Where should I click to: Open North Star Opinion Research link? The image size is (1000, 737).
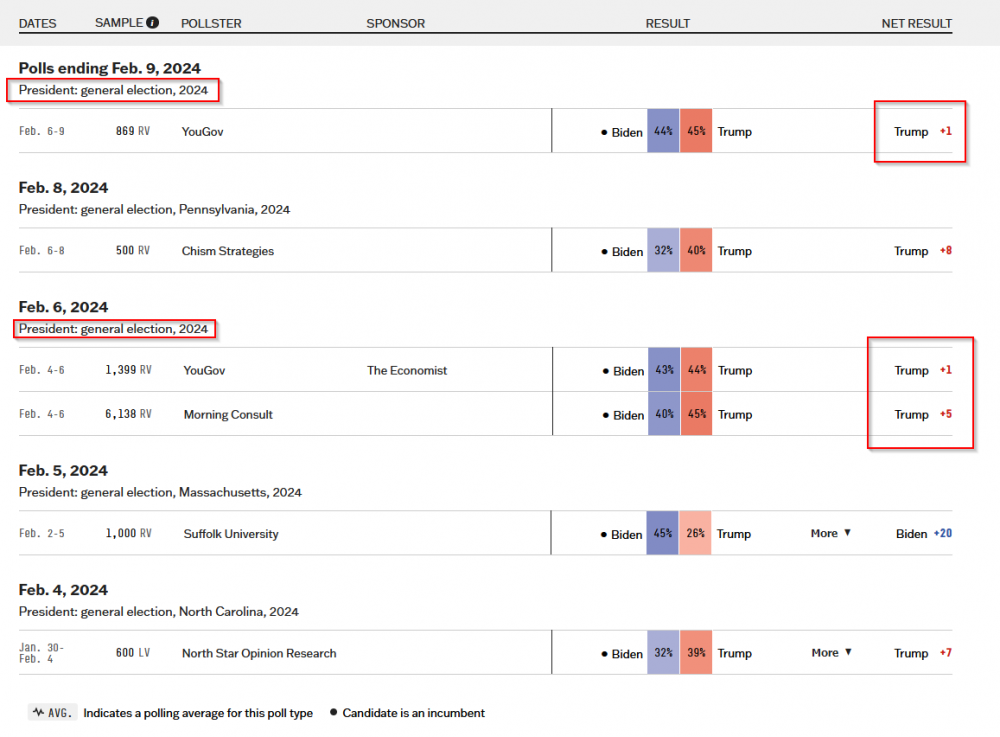[x=259, y=653]
